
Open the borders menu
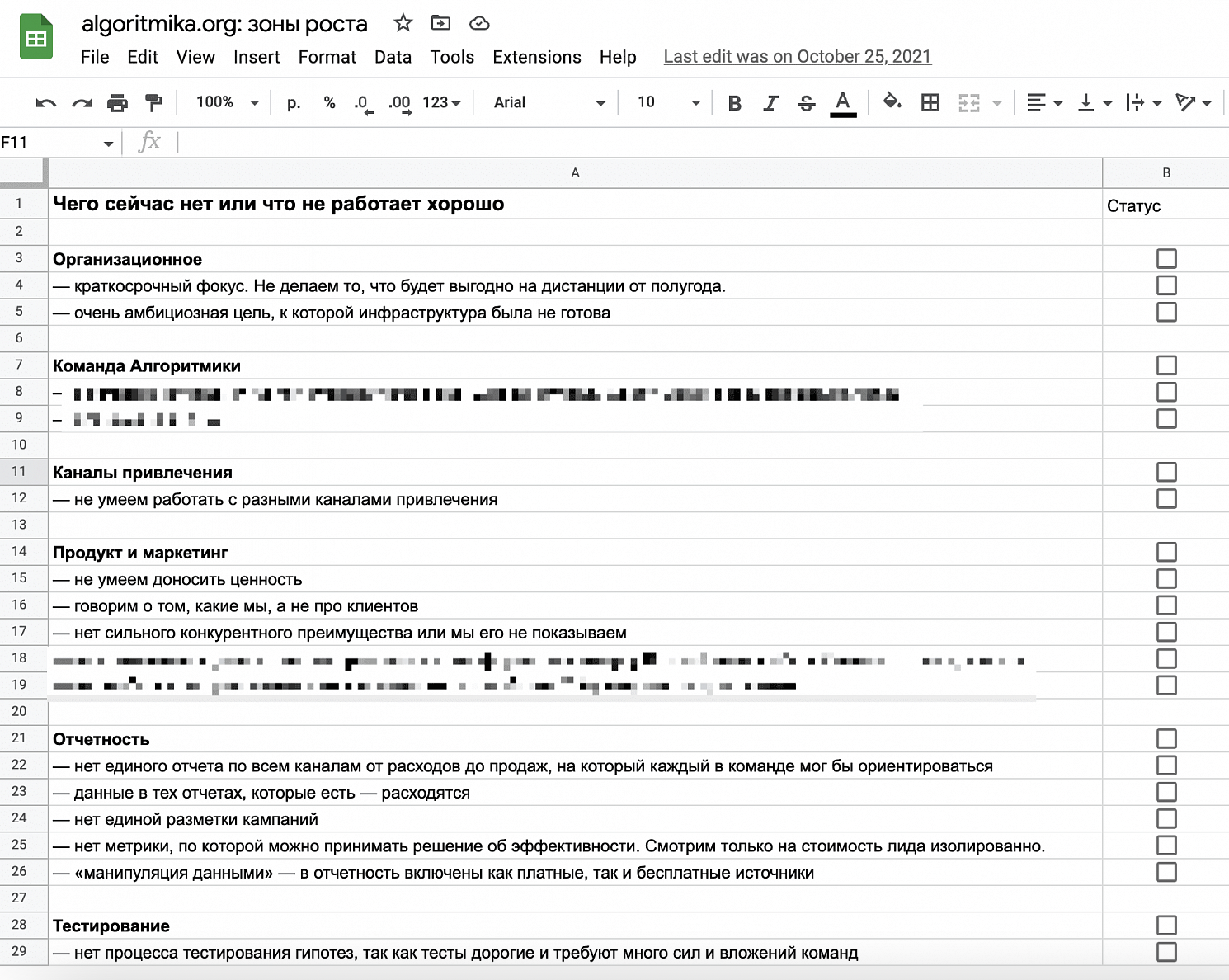pos(930,102)
